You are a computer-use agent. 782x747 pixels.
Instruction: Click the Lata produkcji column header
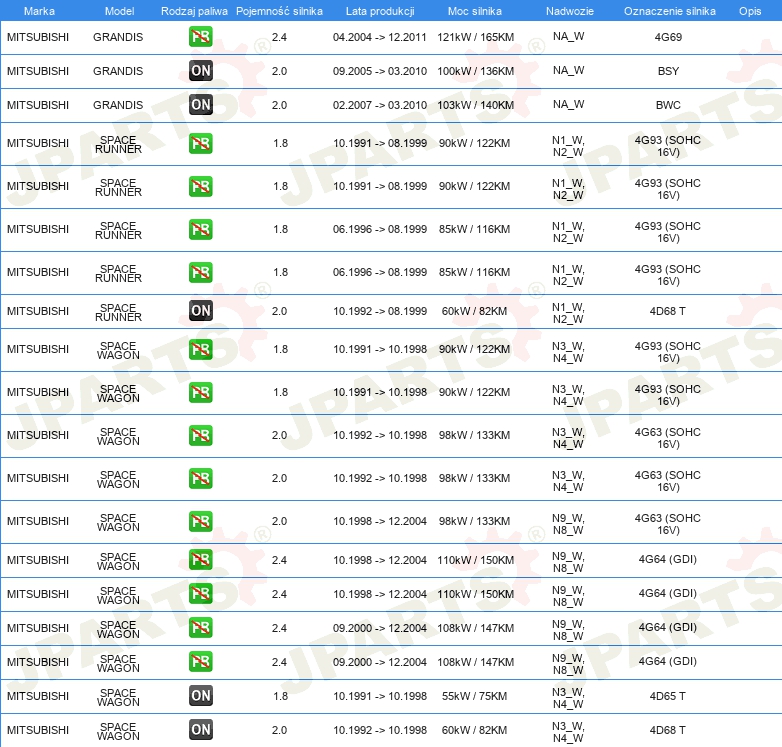tap(380, 11)
